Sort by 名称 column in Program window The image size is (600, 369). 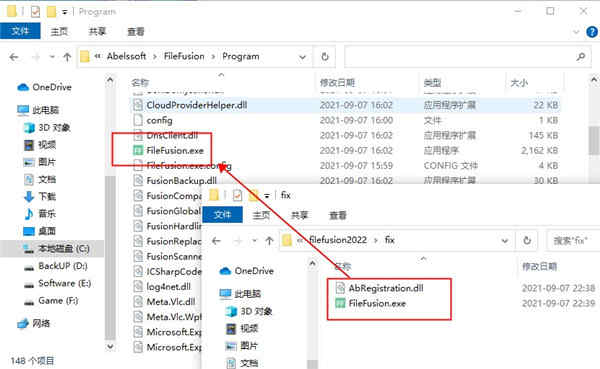point(140,82)
